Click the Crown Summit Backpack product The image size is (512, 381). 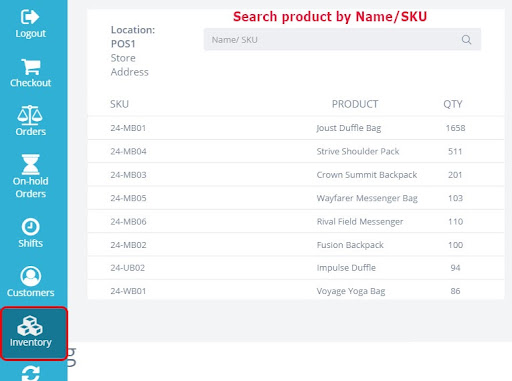coord(367,175)
